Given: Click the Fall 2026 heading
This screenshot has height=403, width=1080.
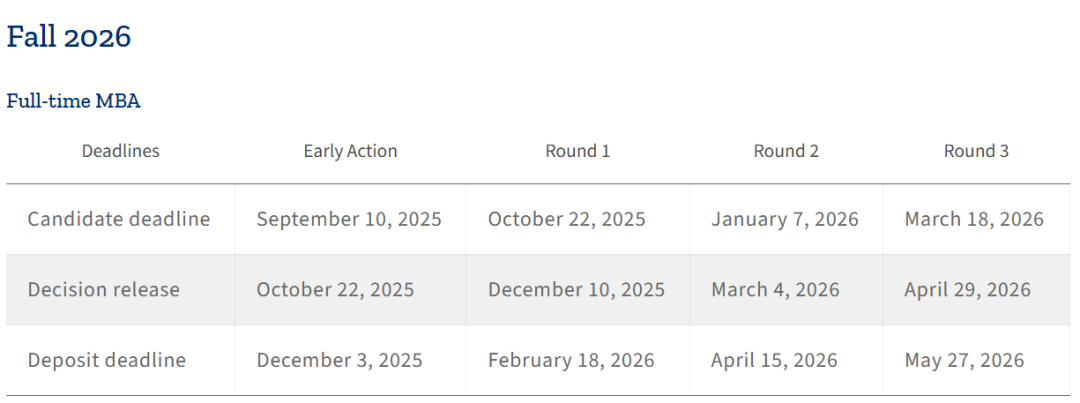Looking at the screenshot, I should point(69,37).
